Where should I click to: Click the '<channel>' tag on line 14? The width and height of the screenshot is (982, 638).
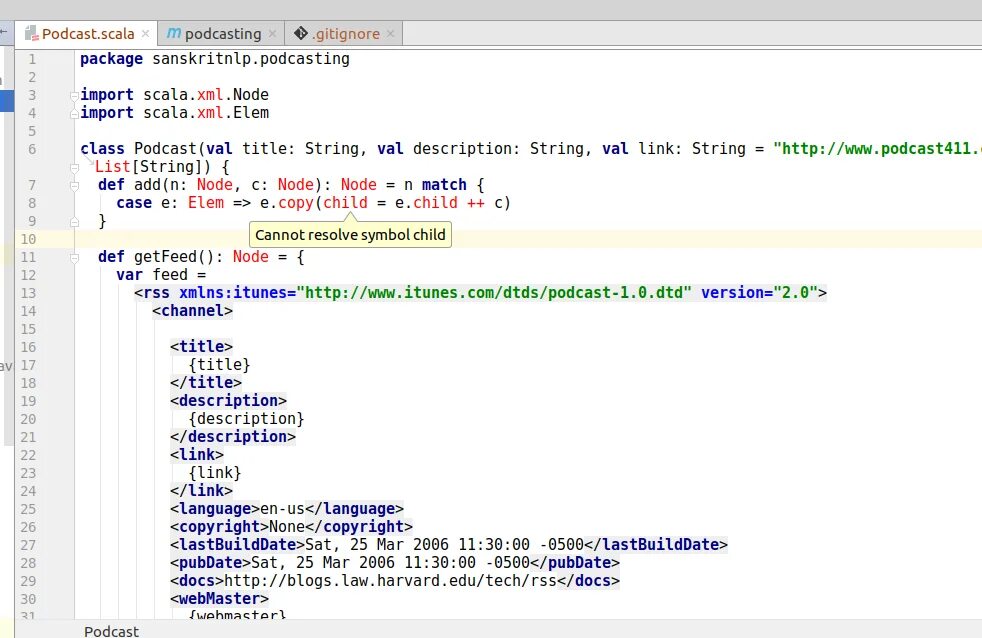pyautogui.click(x=192, y=311)
